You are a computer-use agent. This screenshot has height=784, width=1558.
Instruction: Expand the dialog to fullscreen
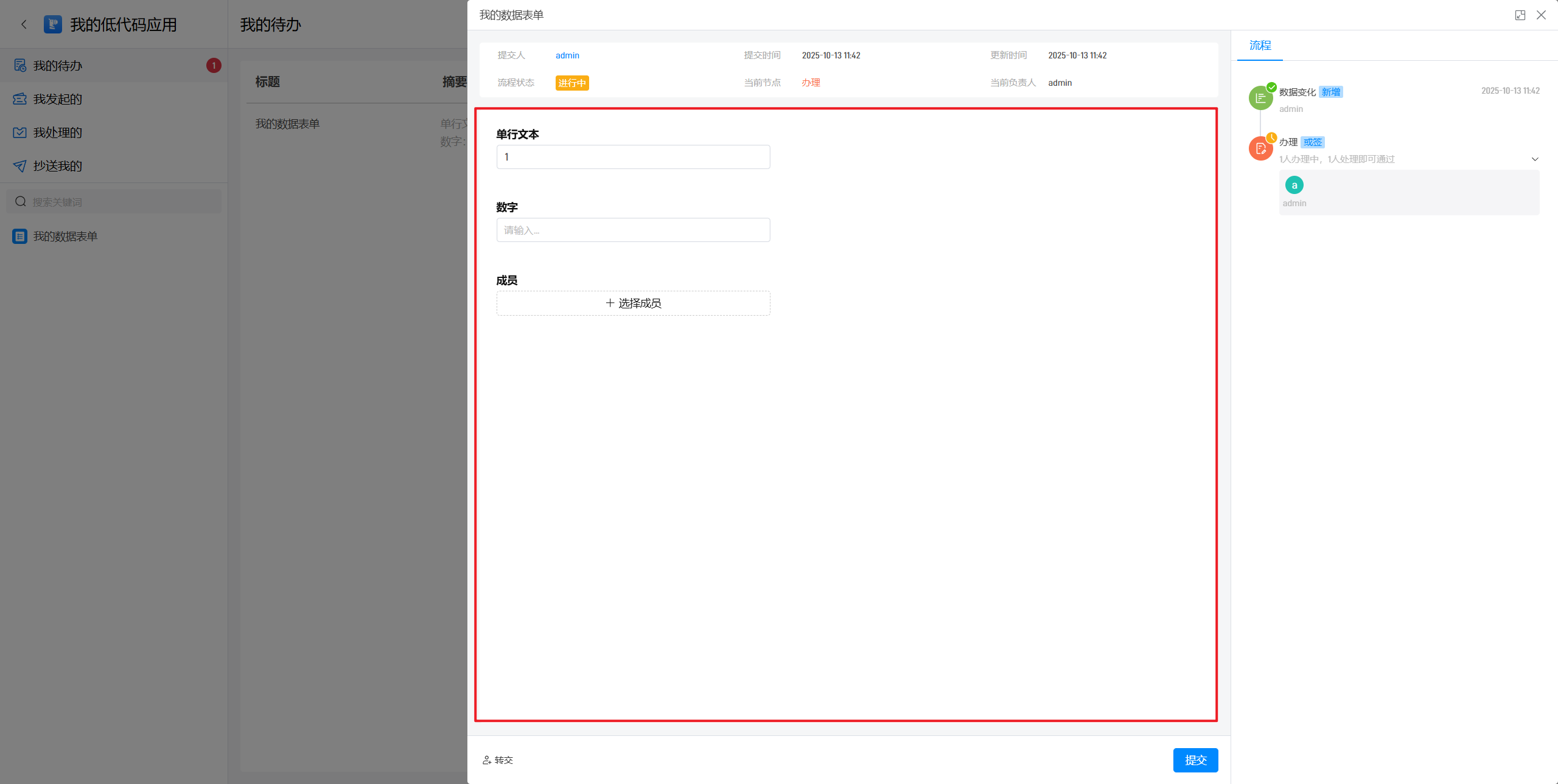click(x=1520, y=15)
